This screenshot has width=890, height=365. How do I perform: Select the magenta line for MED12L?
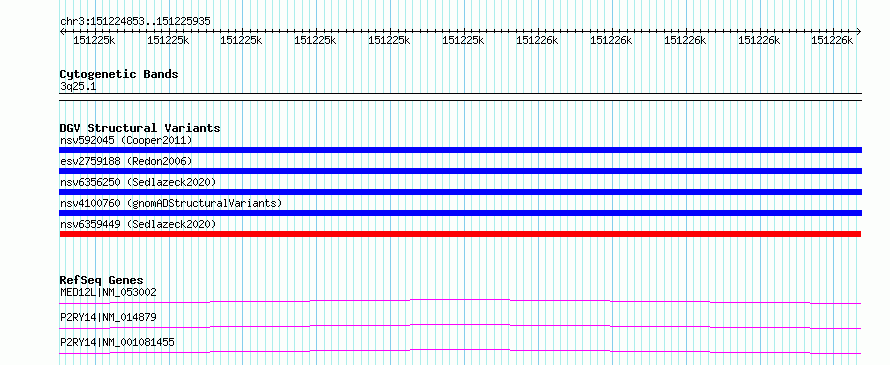point(460,301)
